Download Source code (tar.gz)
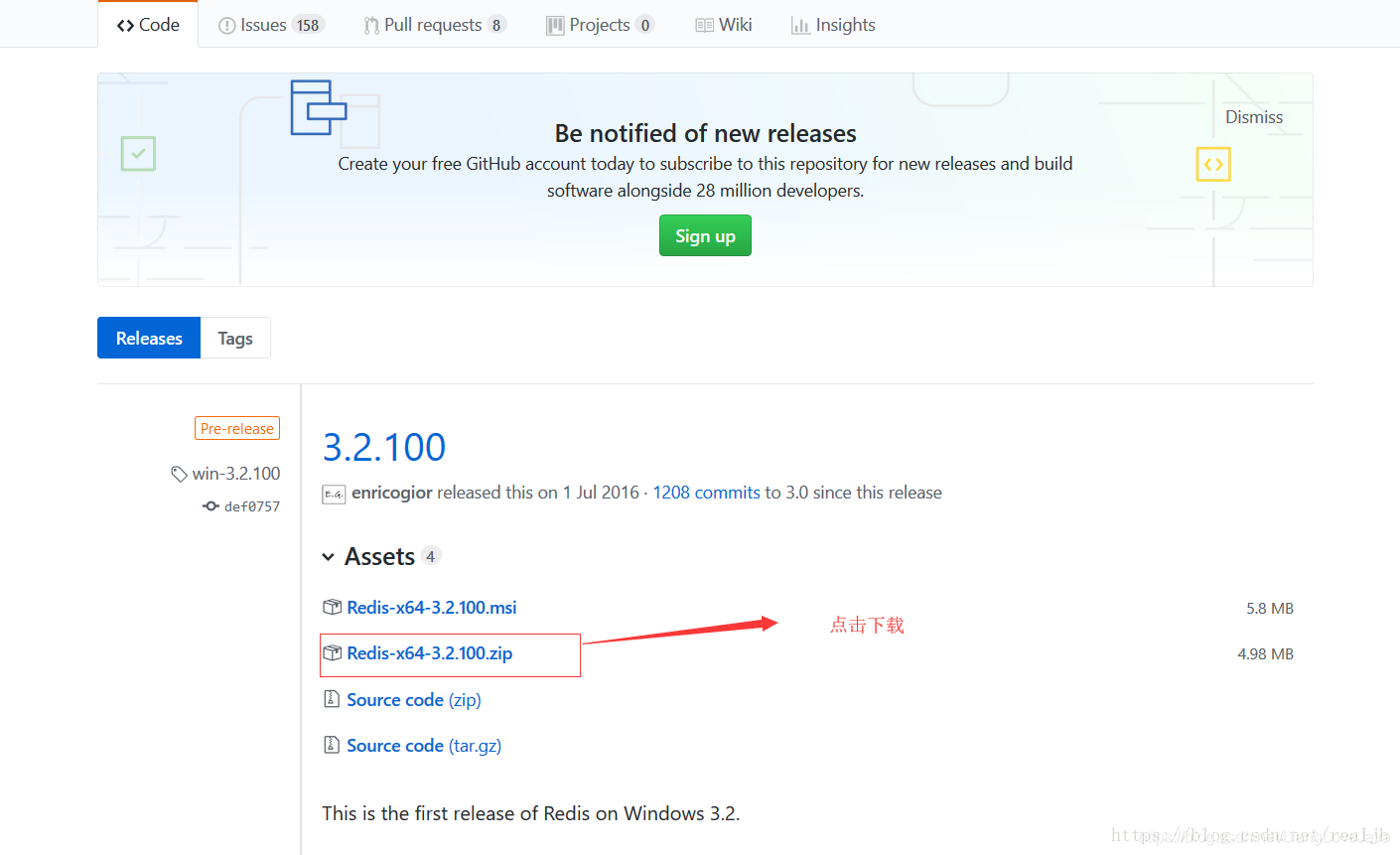1400x855 pixels. (424, 745)
